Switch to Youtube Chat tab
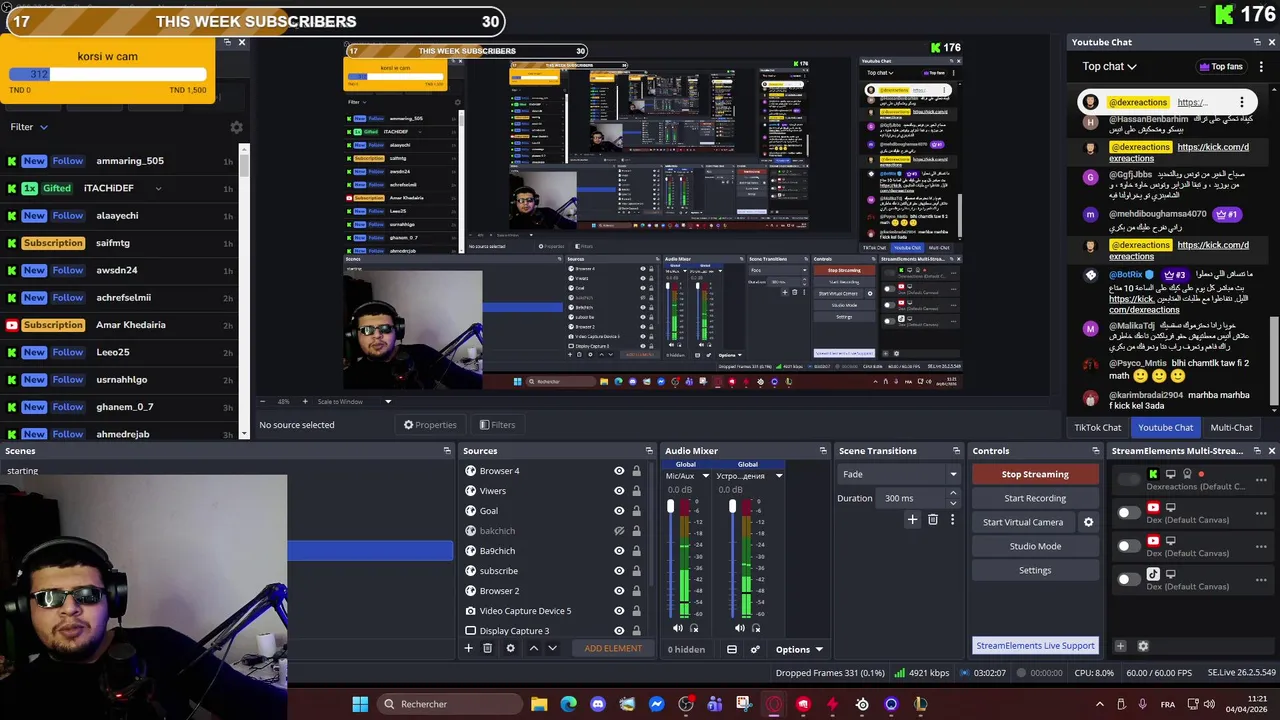This screenshot has height=720, width=1280. tap(1165, 427)
